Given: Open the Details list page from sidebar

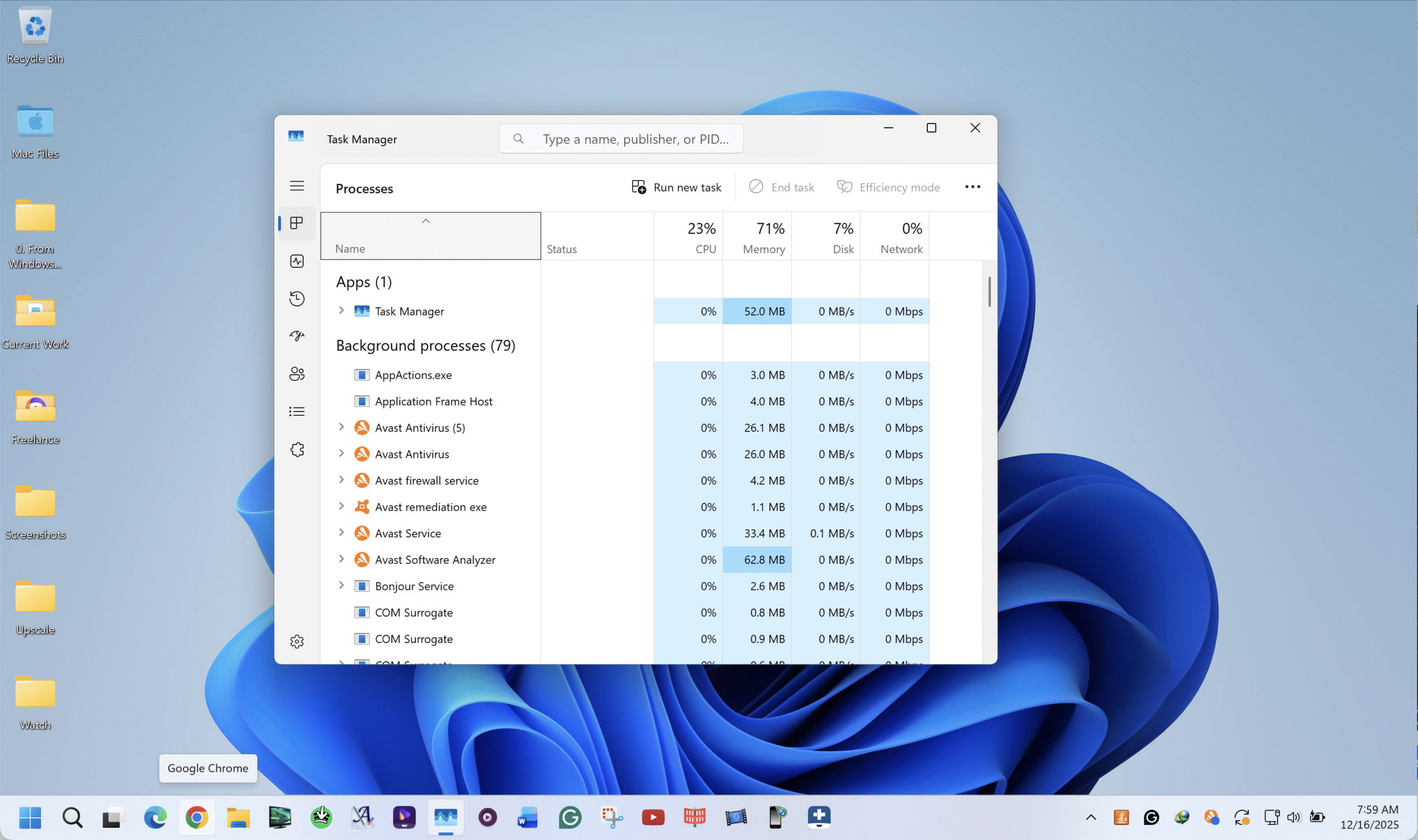Looking at the screenshot, I should pyautogui.click(x=297, y=411).
